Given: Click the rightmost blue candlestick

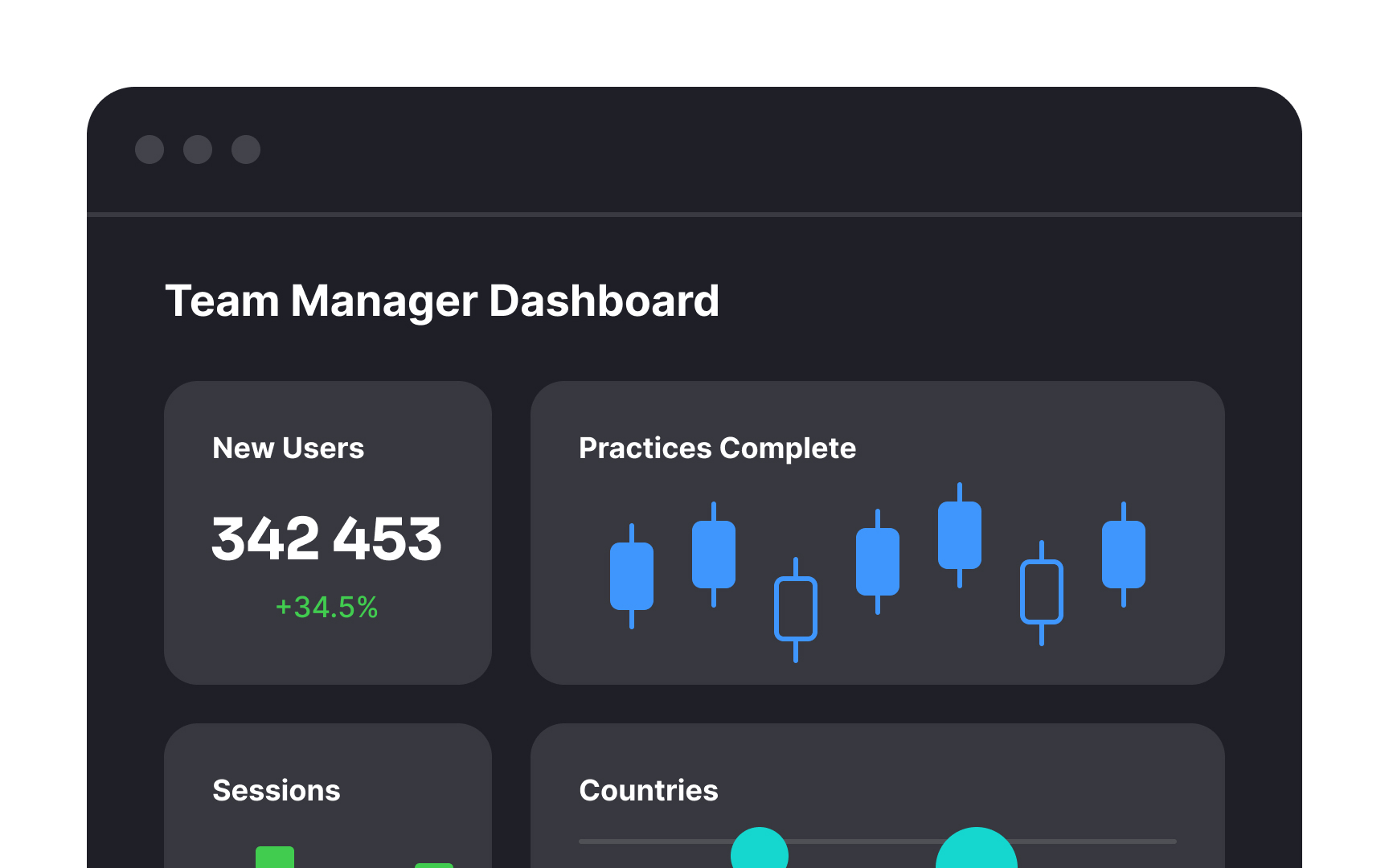Looking at the screenshot, I should [1123, 551].
